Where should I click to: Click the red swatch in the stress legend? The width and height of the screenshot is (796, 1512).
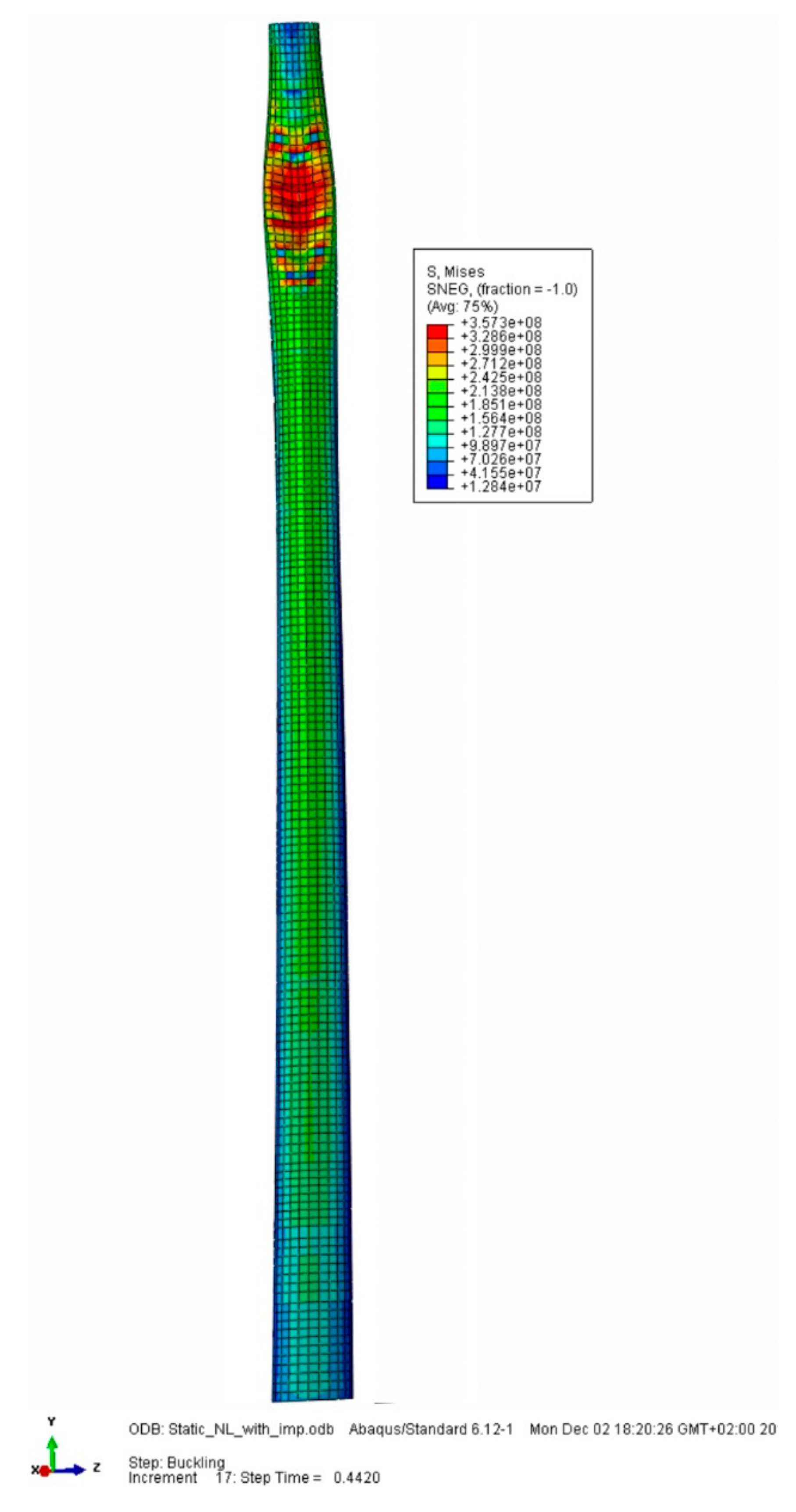pos(437,331)
